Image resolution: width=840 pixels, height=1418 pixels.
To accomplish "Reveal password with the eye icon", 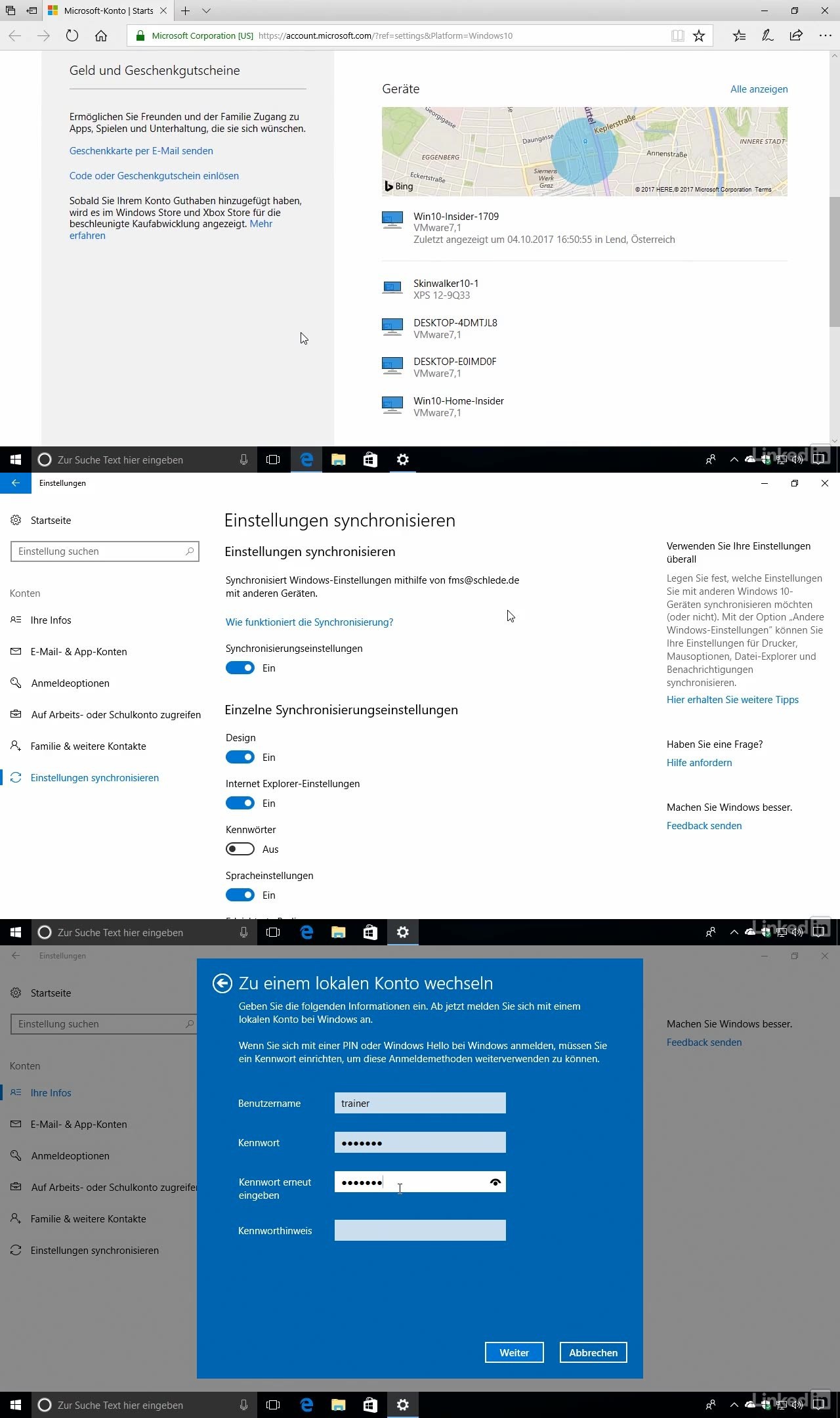I will click(x=495, y=1182).
